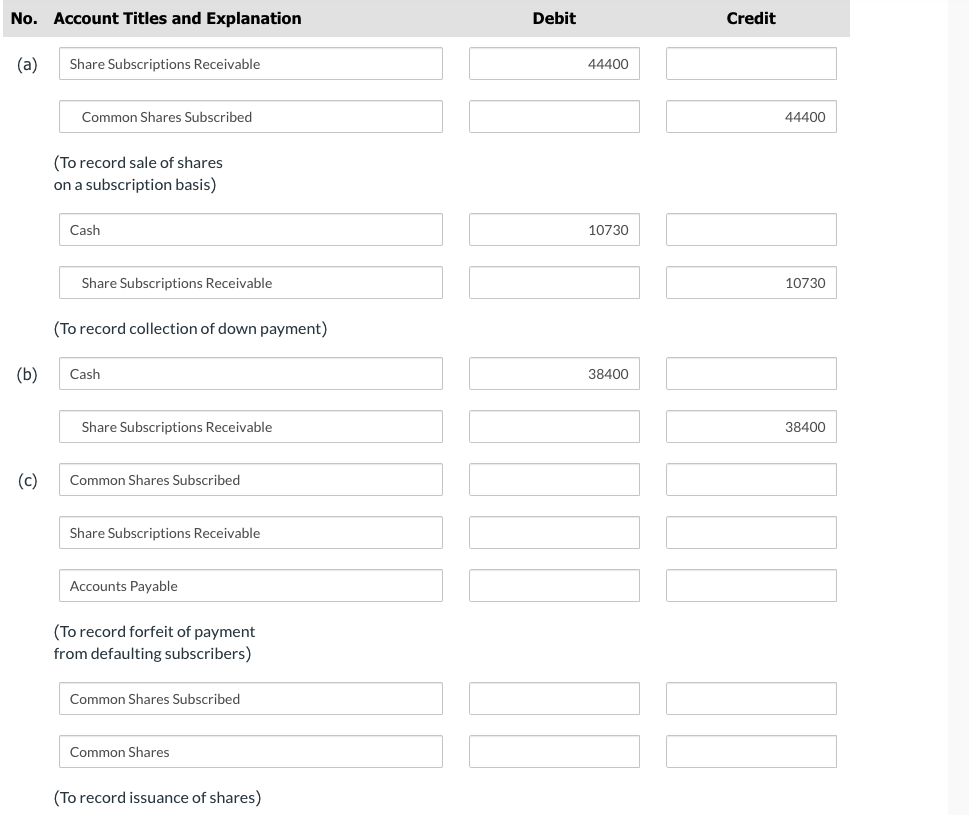969x815 pixels.
Task: Click credit field of Common Shares Subscribed beside (c)
Action: click(751, 480)
